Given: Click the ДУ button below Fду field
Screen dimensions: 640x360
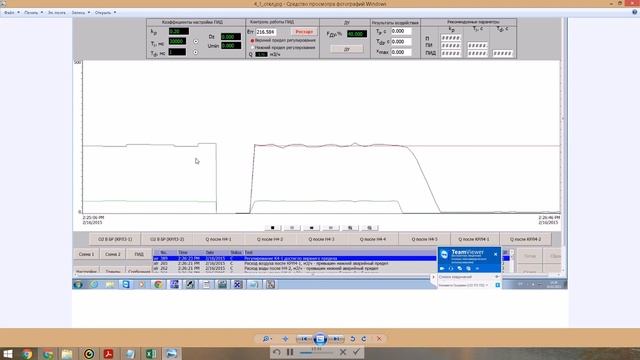Looking at the screenshot, I should tap(347, 49).
